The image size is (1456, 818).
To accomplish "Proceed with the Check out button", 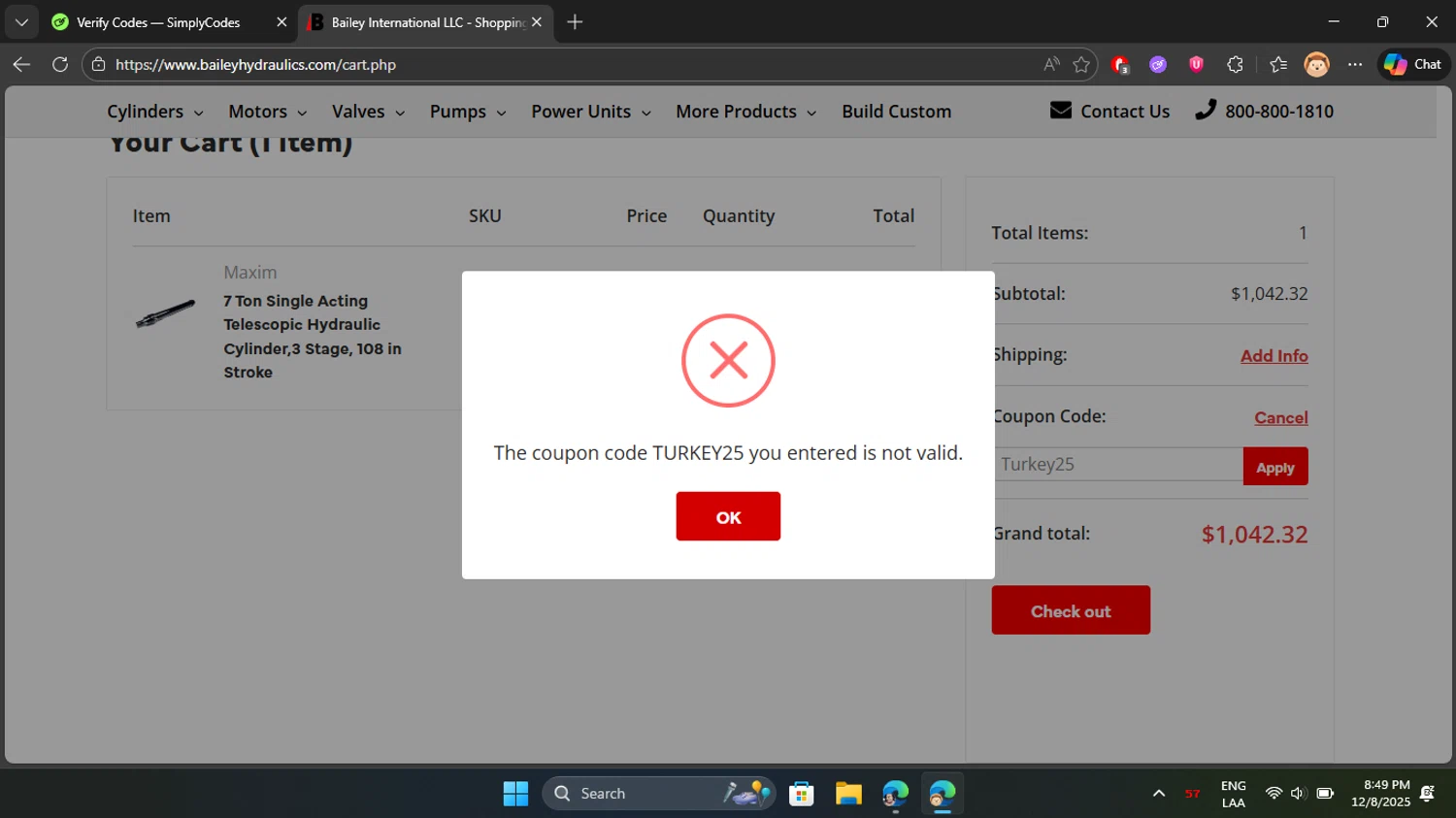I will [1071, 610].
